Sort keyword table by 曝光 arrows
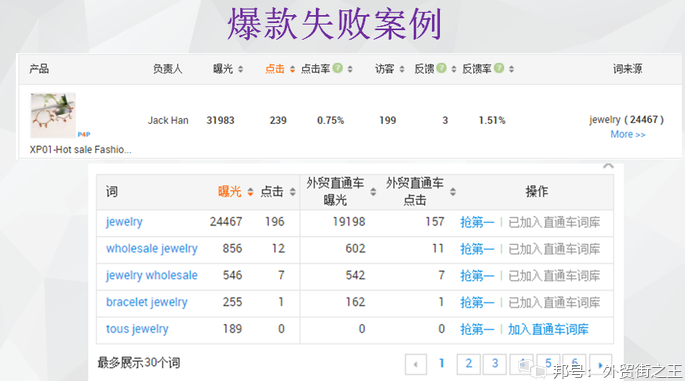This screenshot has height=381, width=685. tap(250, 192)
